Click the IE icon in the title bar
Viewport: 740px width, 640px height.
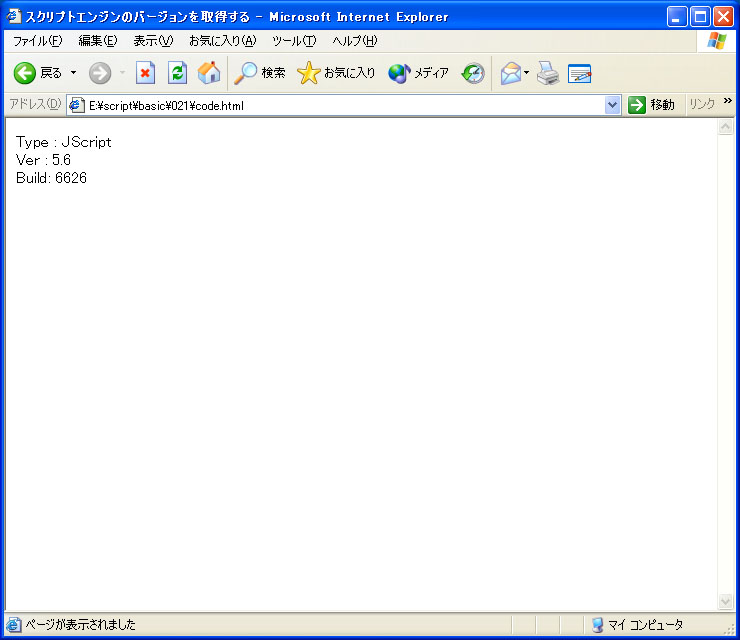(14, 16)
